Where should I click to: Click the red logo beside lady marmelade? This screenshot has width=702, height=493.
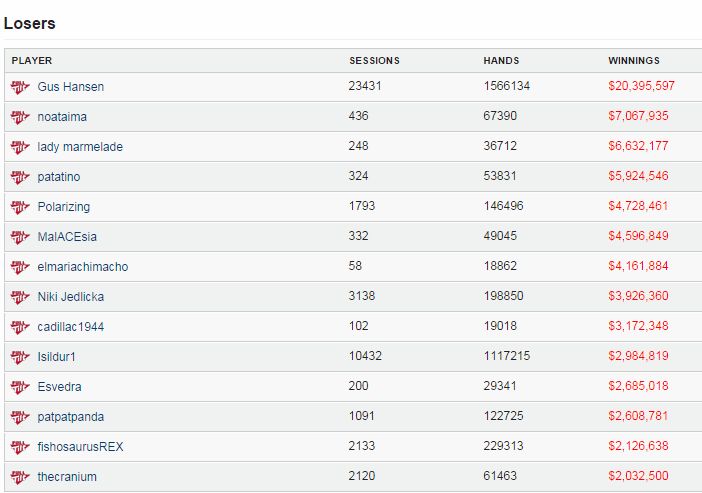pos(20,147)
